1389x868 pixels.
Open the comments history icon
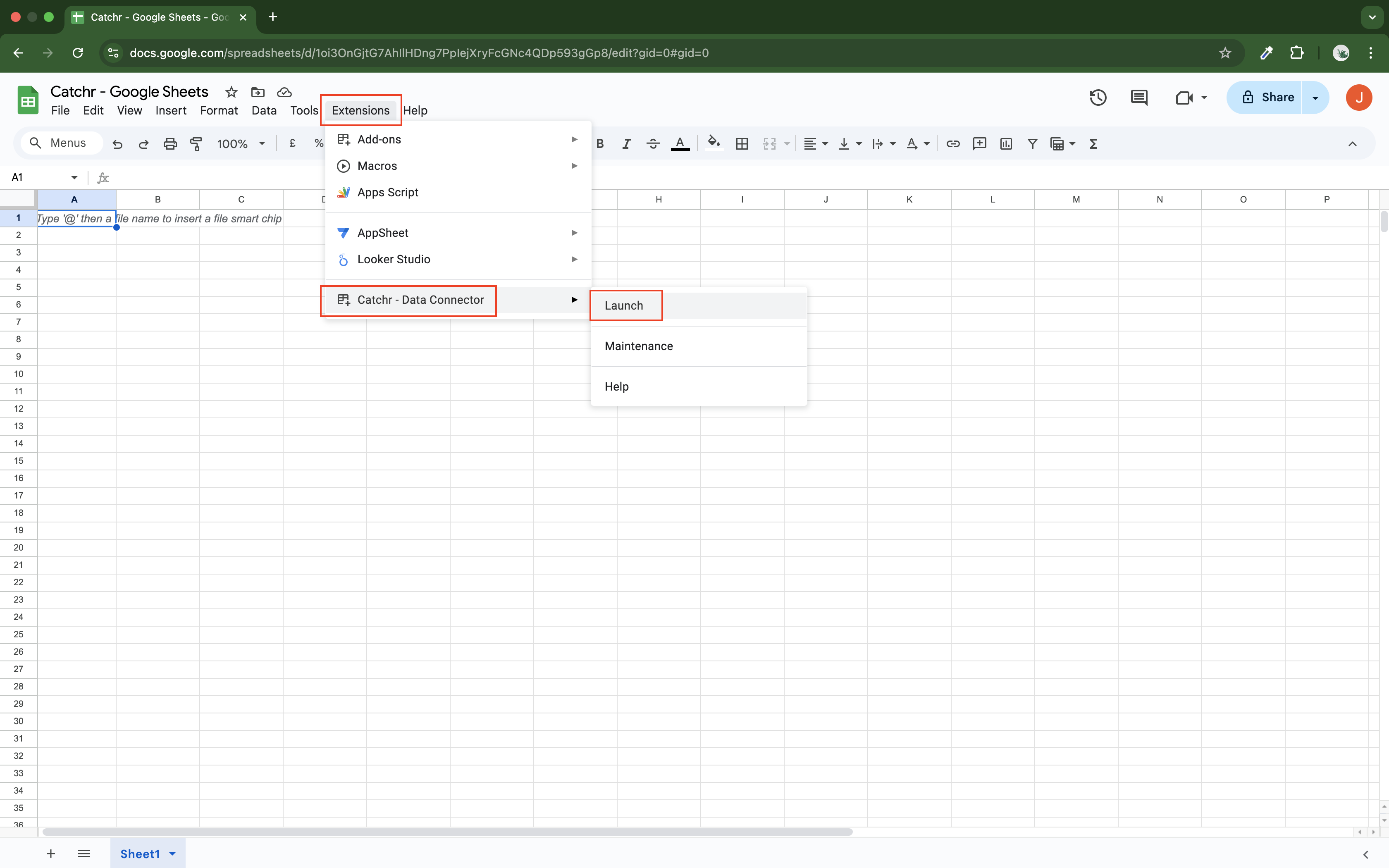point(1139,98)
